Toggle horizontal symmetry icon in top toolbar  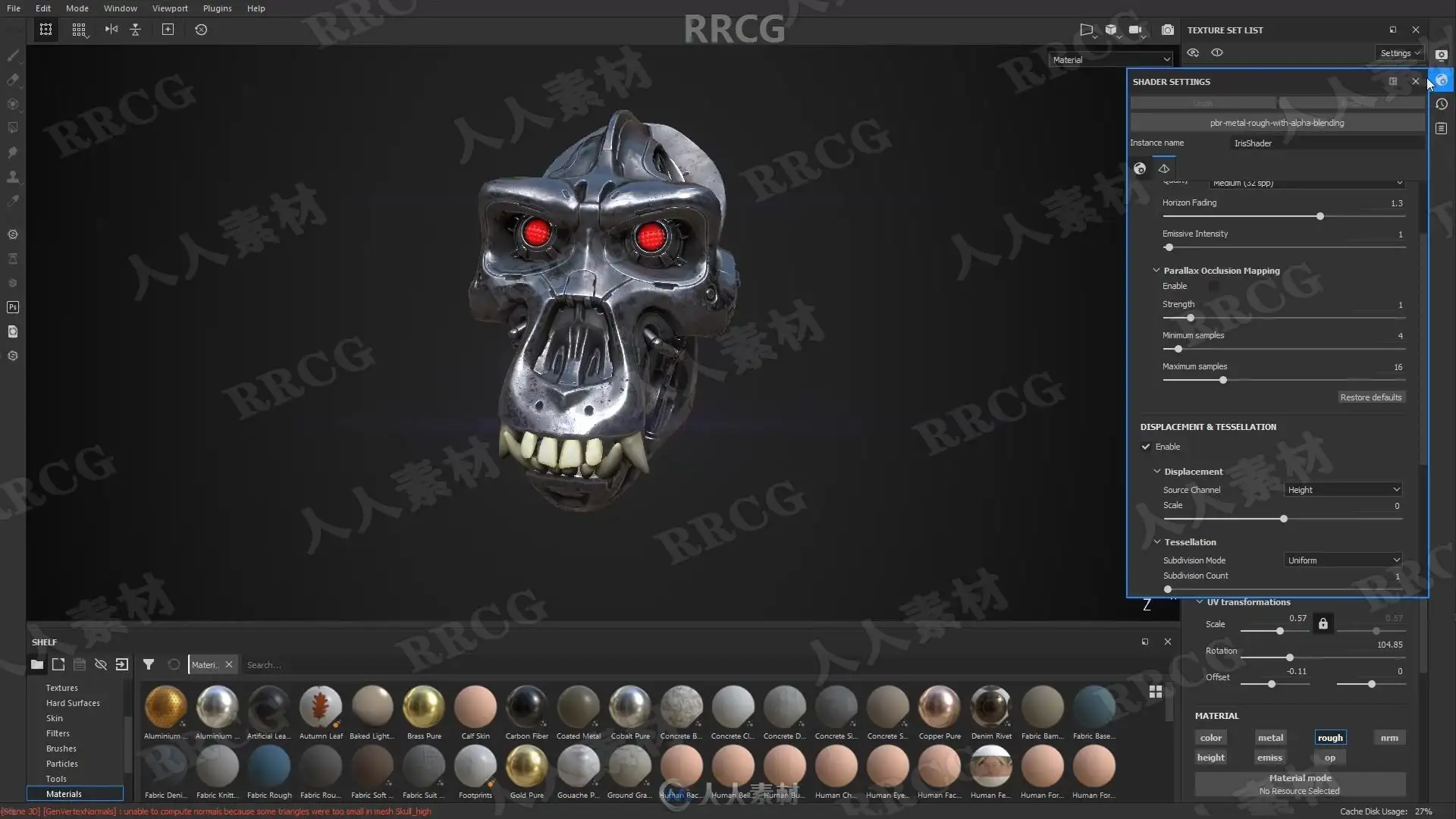click(x=111, y=30)
